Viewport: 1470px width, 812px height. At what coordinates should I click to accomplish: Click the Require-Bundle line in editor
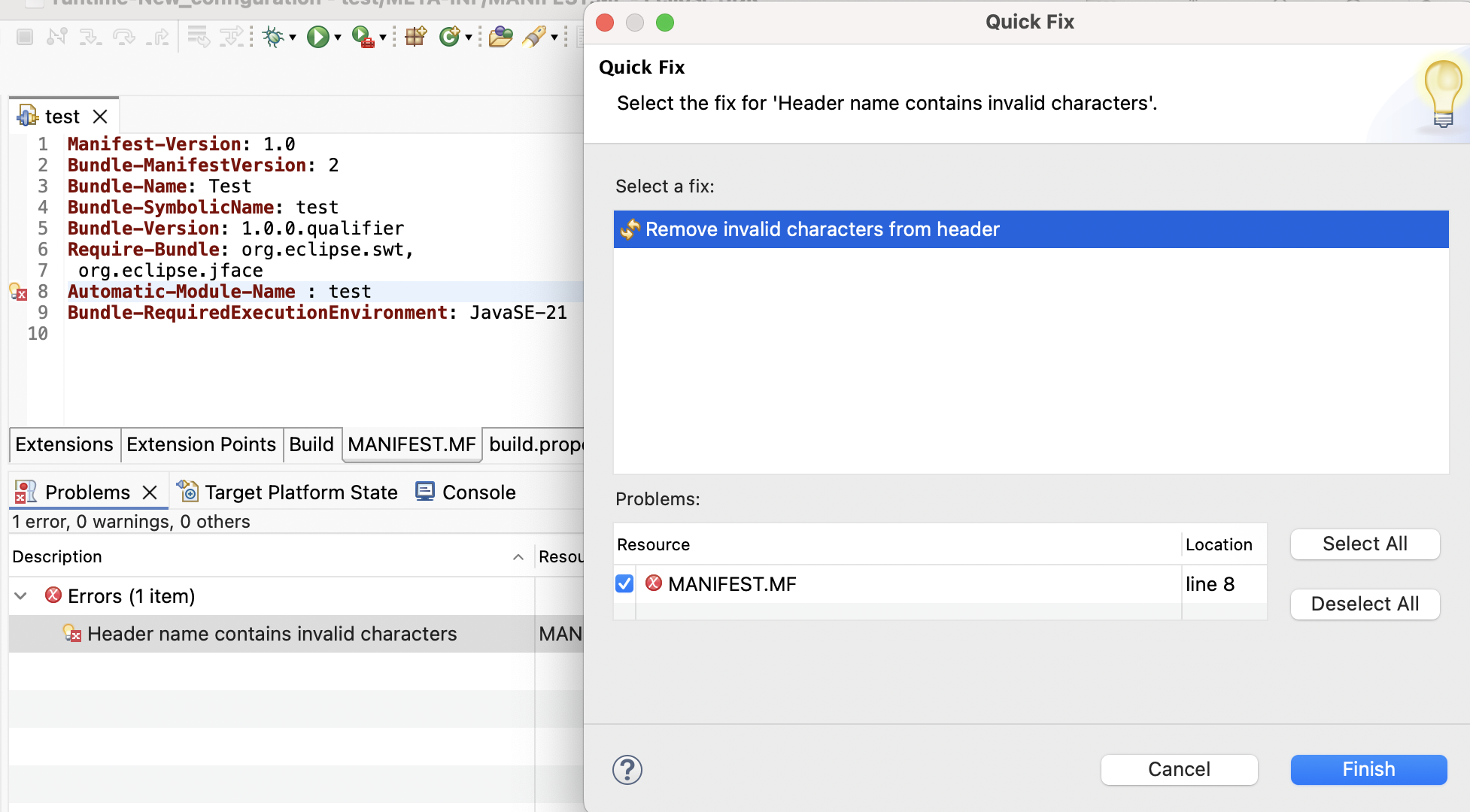pos(240,250)
